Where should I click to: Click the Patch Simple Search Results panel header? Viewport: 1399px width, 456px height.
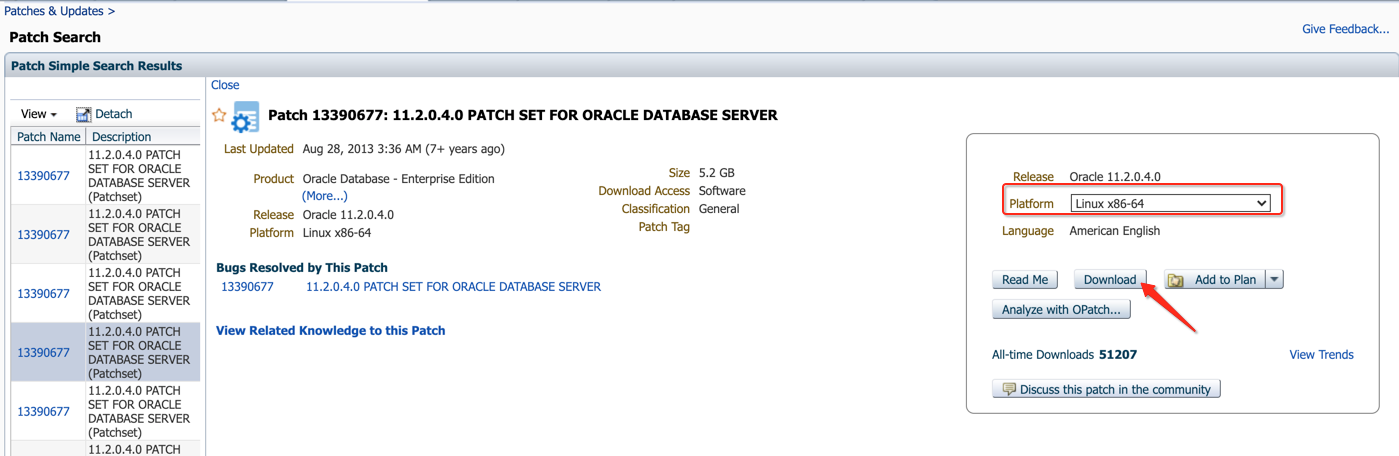(700, 66)
